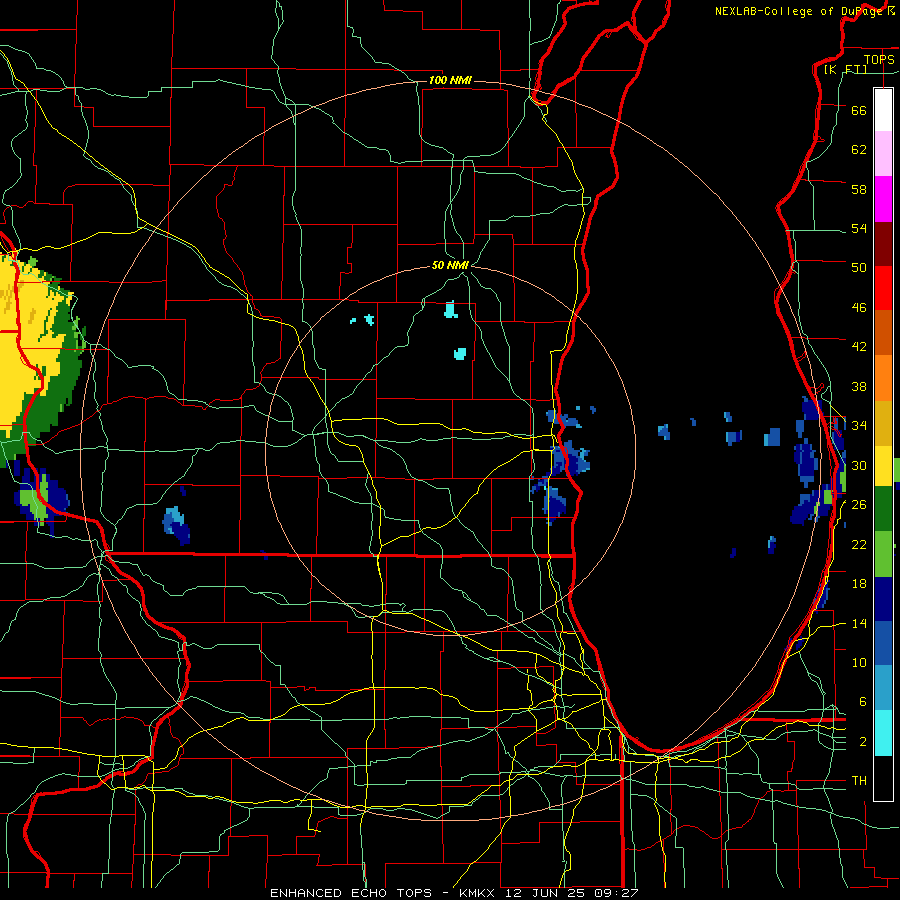Click the ENHANCED ECHO TOPS caption
Image resolution: width=900 pixels, height=900 pixels.
351,893
